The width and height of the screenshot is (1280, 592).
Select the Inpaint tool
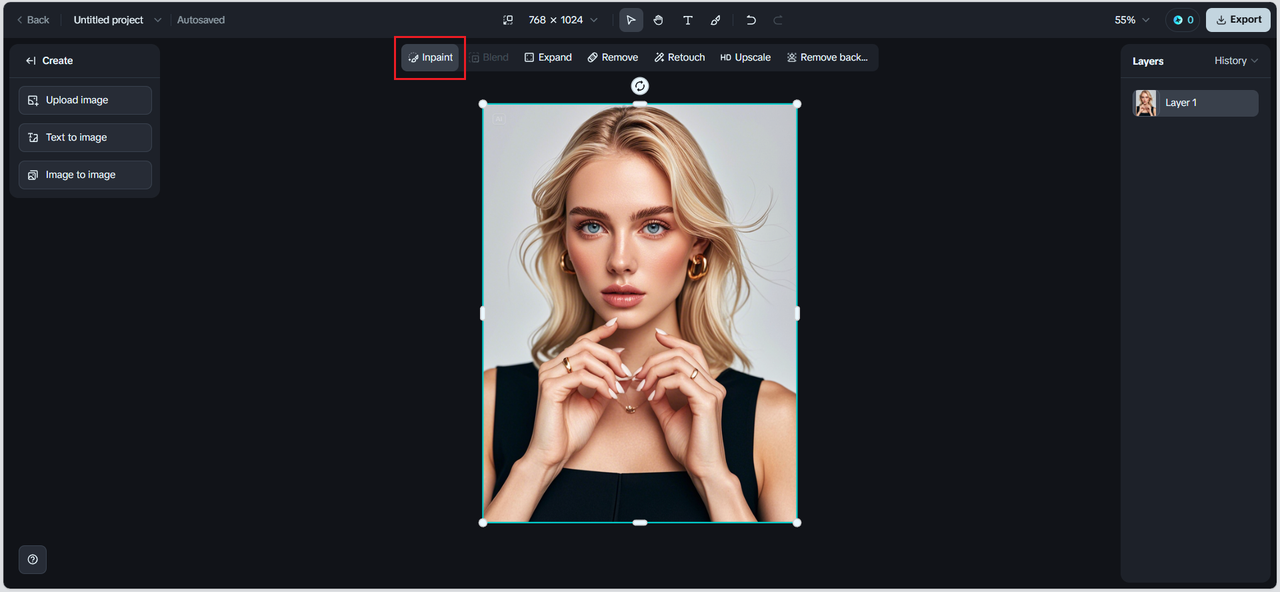(430, 58)
